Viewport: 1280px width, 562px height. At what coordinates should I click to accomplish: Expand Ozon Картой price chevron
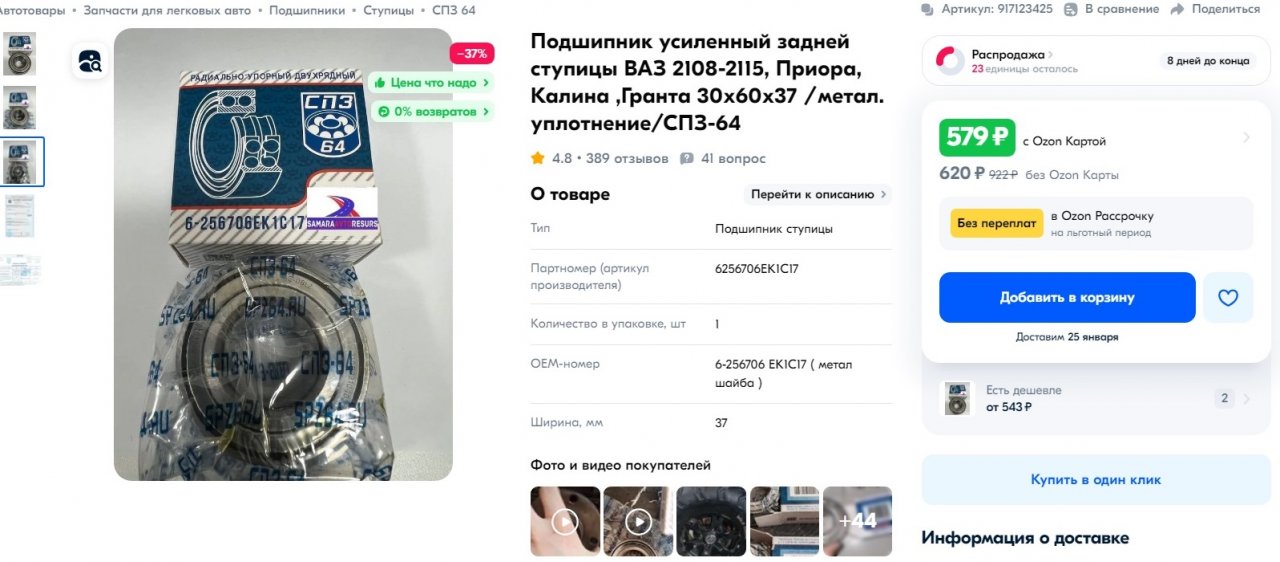(1246, 137)
